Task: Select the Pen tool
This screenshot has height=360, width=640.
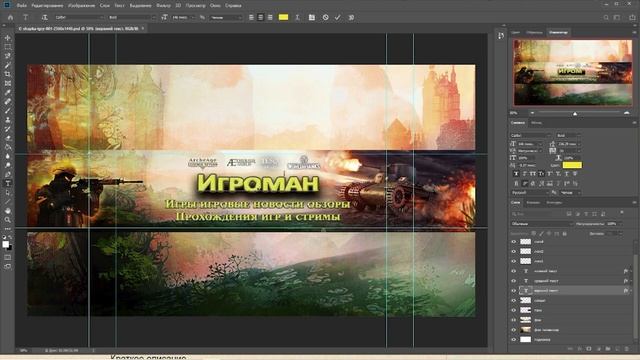Action: pyautogui.click(x=7, y=174)
